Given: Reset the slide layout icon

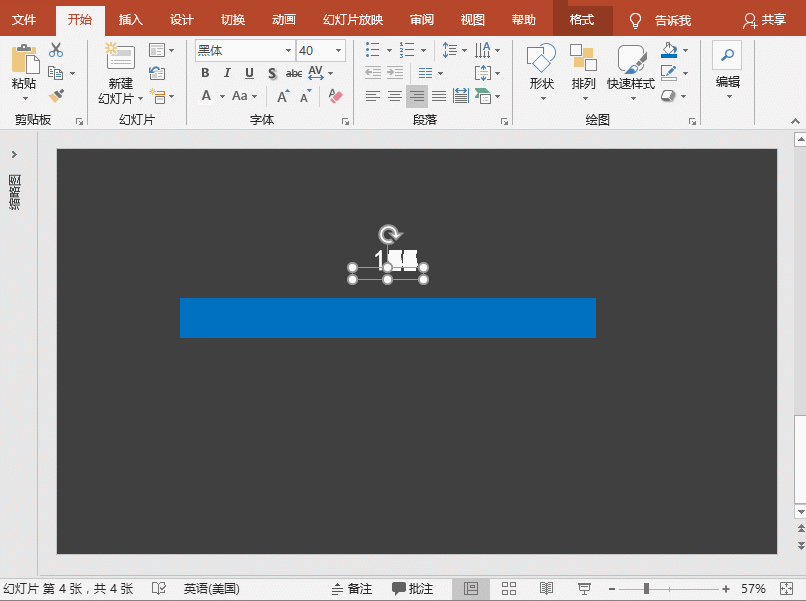Looking at the screenshot, I should [x=157, y=73].
